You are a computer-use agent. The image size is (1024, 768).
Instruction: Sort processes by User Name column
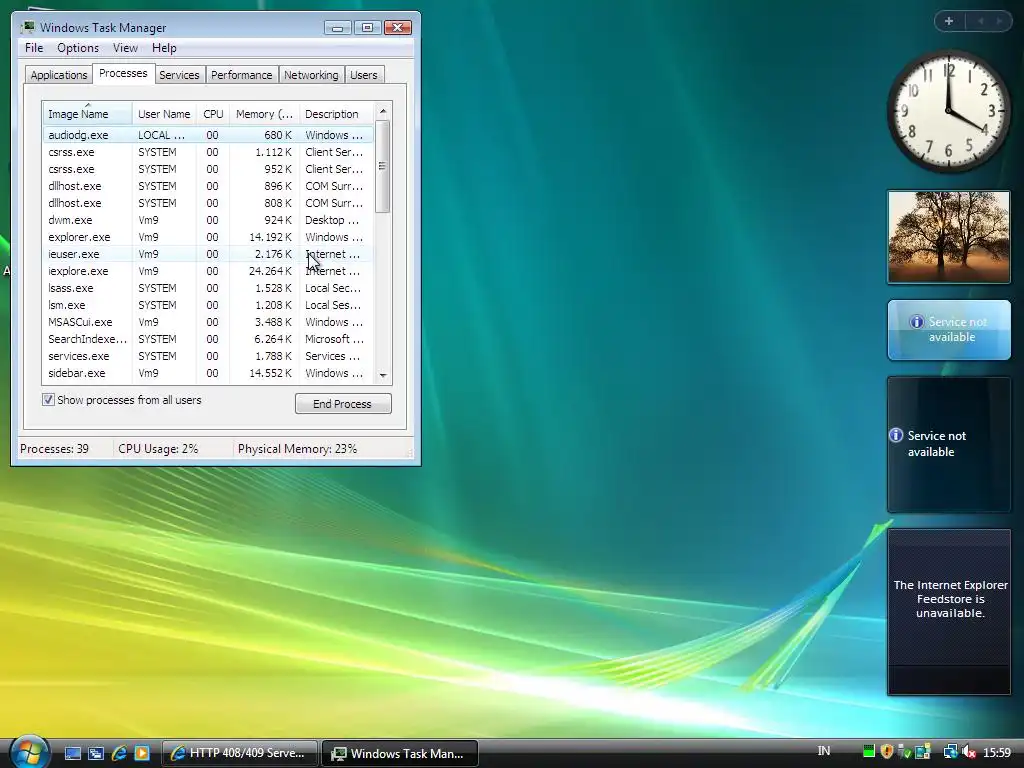pyautogui.click(x=164, y=114)
